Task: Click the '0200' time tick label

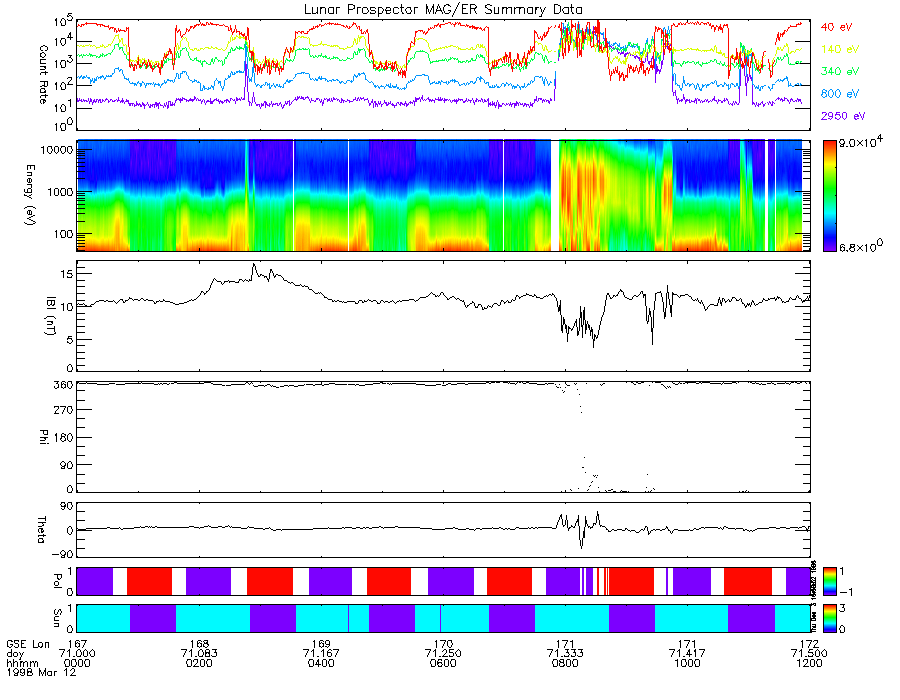Action: 199,663
